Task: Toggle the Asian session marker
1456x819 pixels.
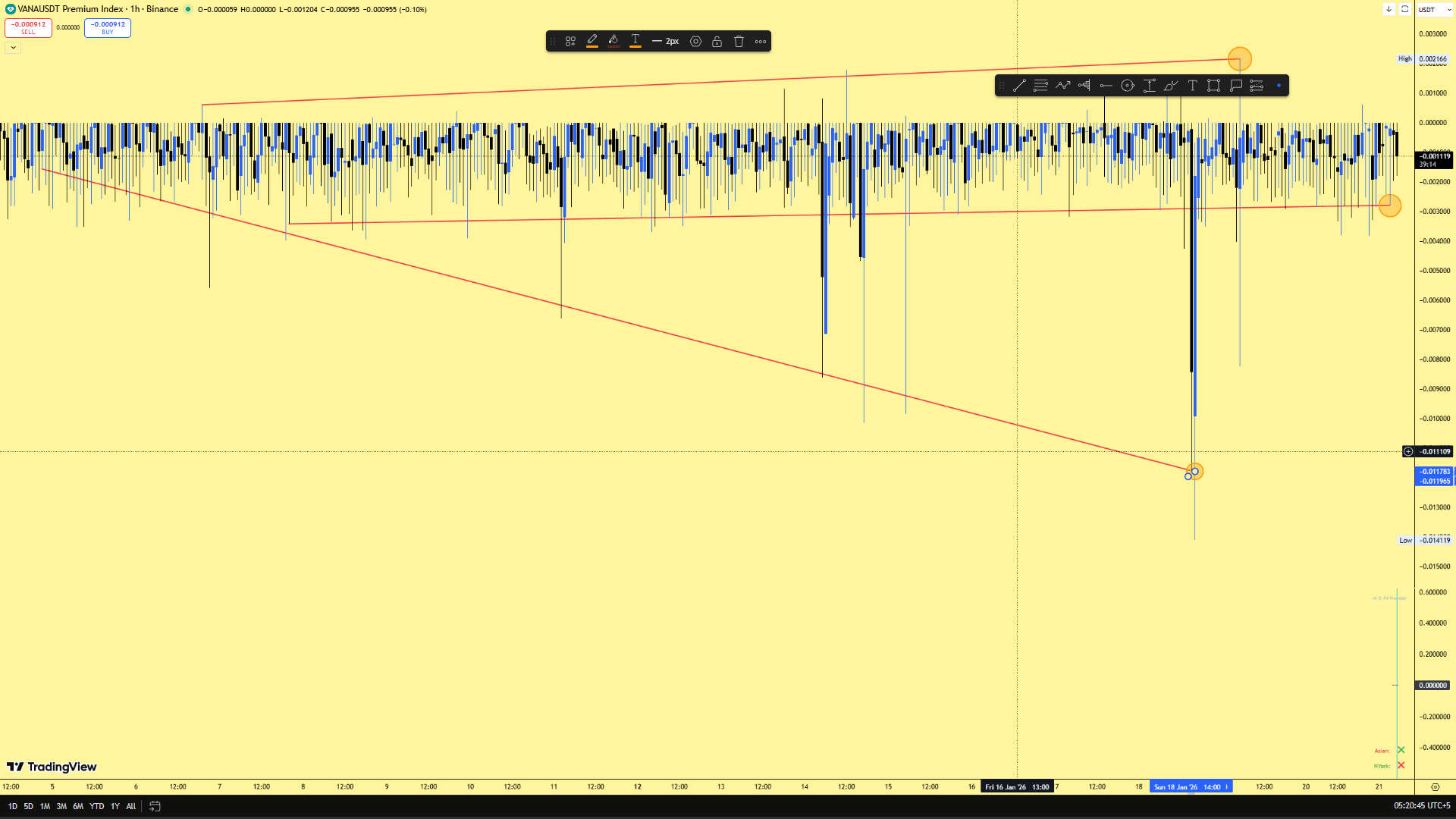Action: click(x=1401, y=750)
